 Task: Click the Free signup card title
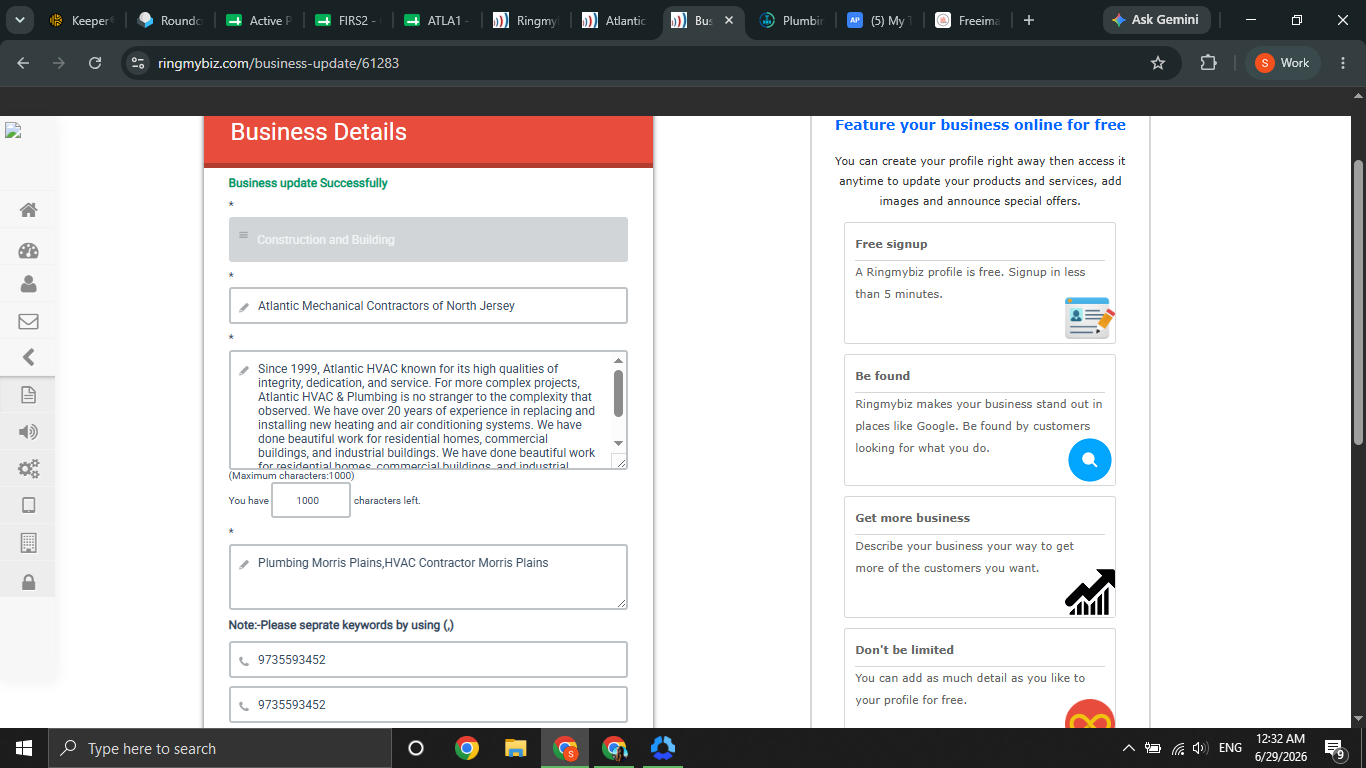coord(891,244)
